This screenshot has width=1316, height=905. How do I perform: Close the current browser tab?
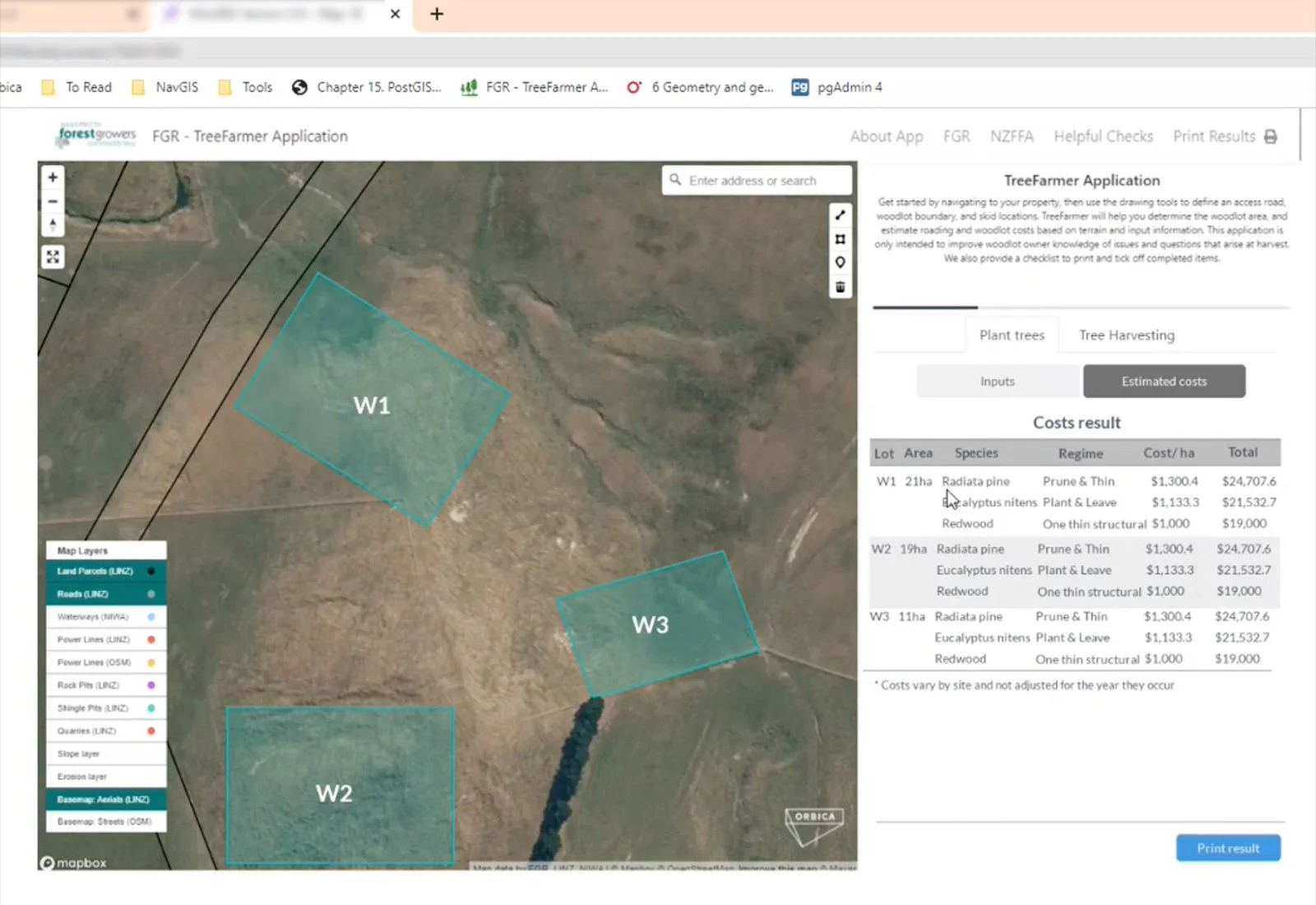point(395,14)
